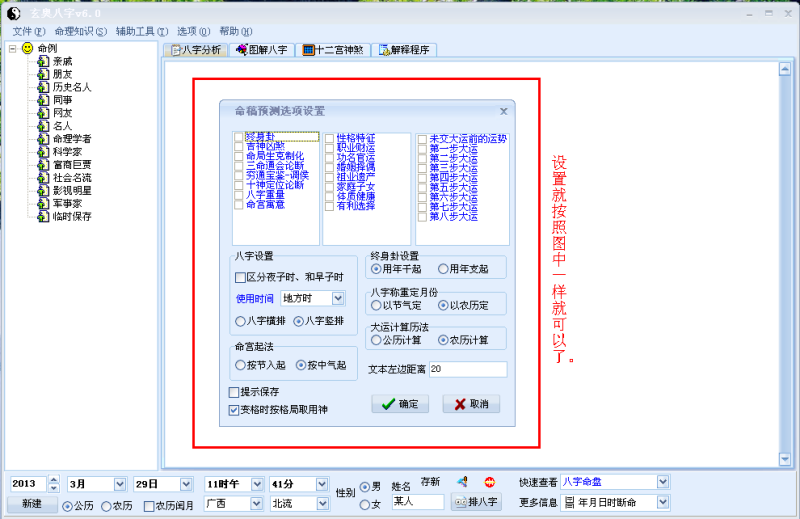Open the 辅助工具 menu
The width and height of the screenshot is (800, 519).
point(142,32)
